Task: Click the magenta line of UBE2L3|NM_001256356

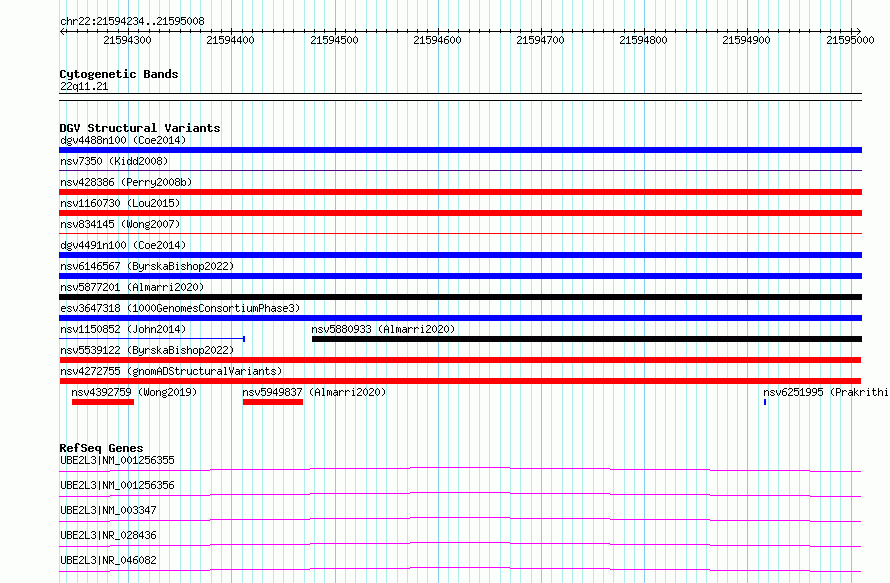Action: click(460, 494)
